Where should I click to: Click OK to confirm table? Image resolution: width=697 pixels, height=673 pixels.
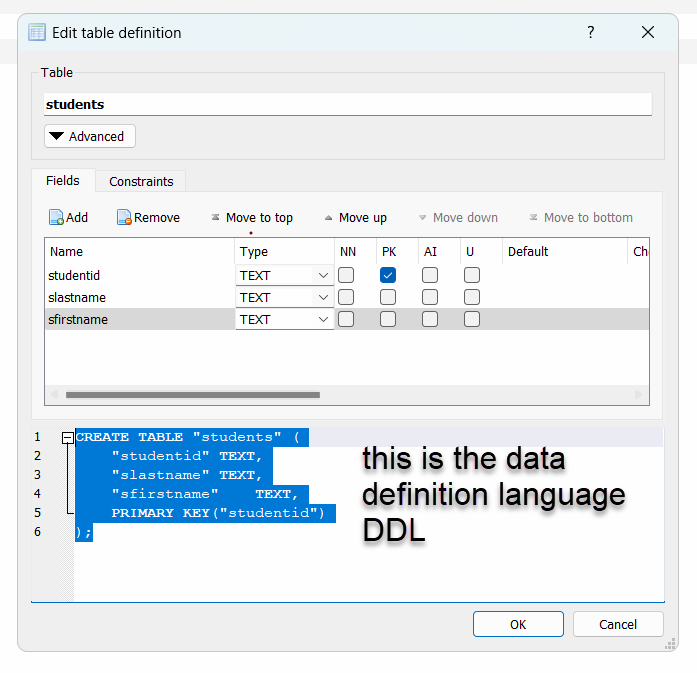point(518,624)
